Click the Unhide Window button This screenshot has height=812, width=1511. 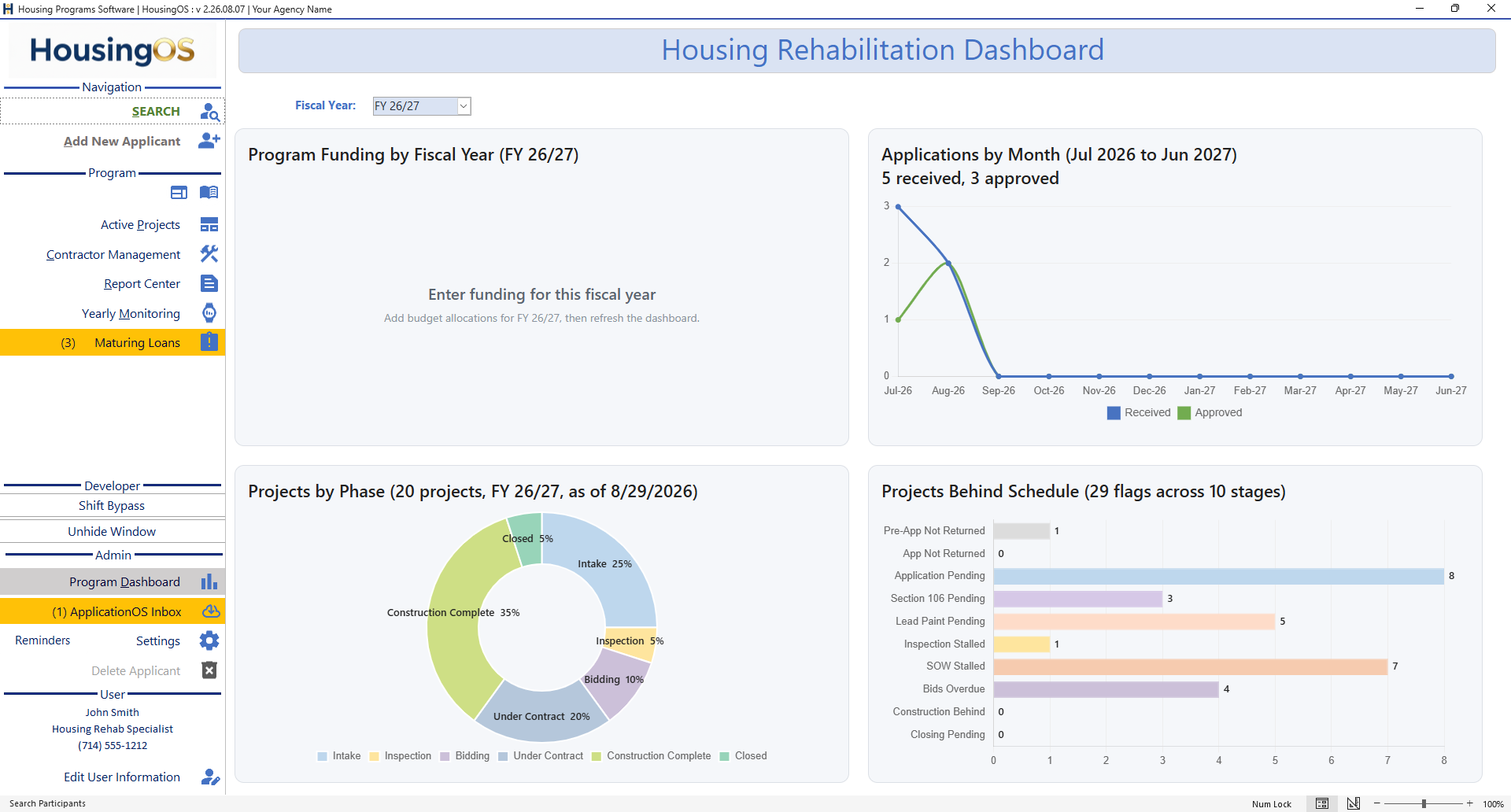pos(113,532)
